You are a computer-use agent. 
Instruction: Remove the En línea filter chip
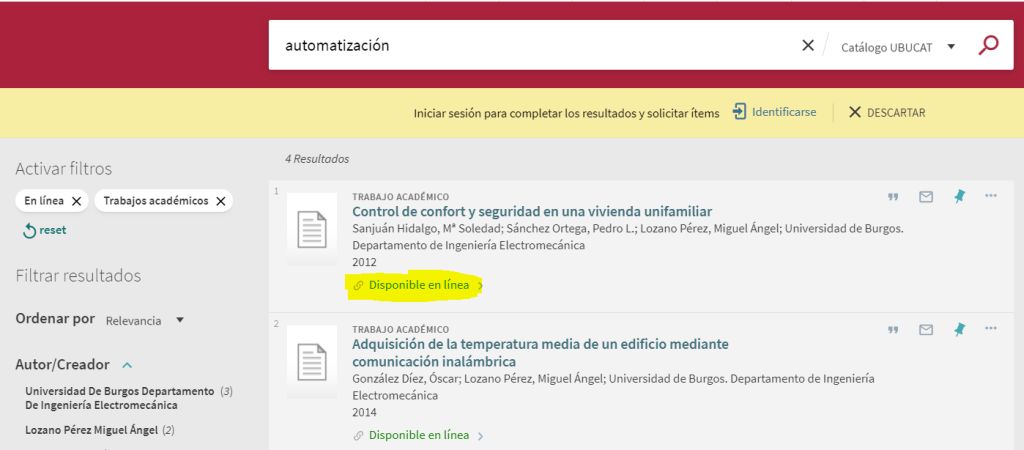pyautogui.click(x=76, y=201)
